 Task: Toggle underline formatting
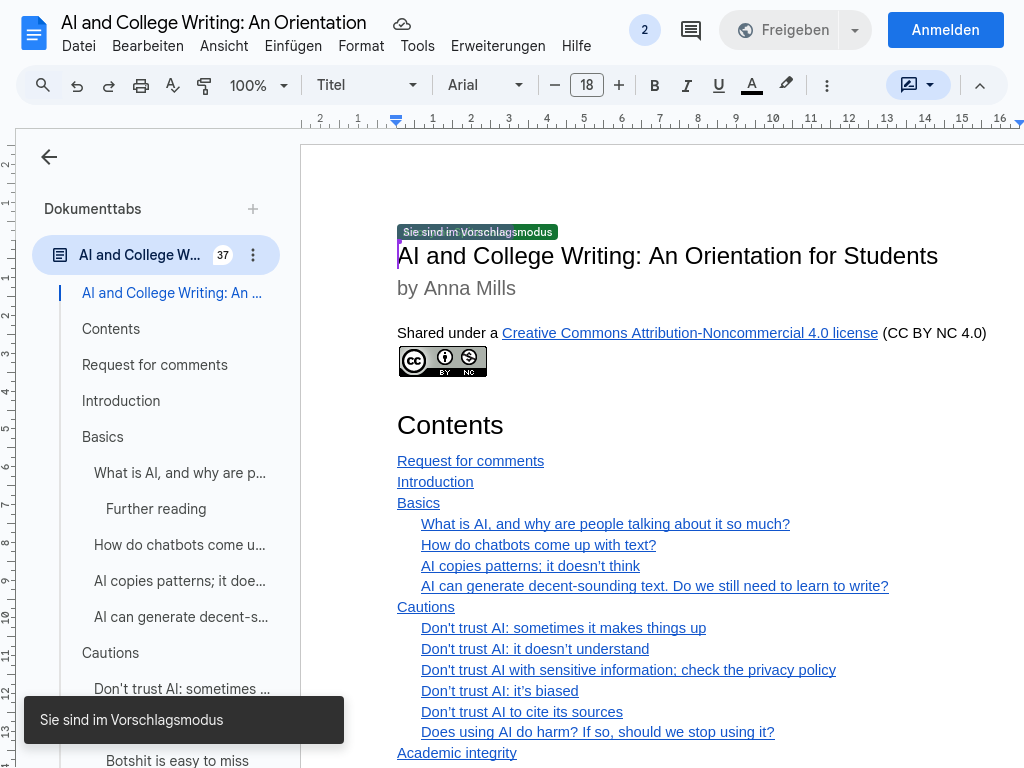[718, 86]
